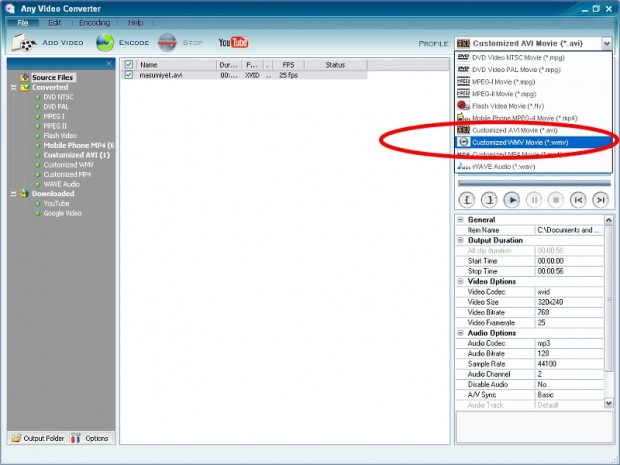Edit the Audio Codec value mp3
The image size is (620, 465).
point(569,343)
